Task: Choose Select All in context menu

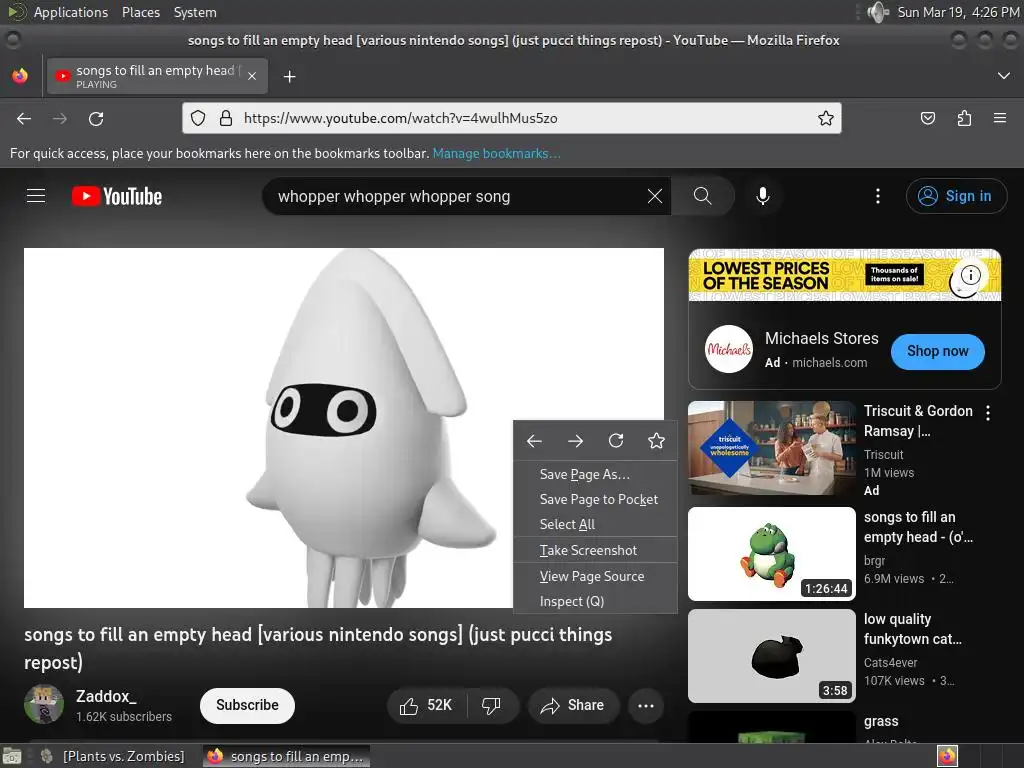Action: (595, 524)
